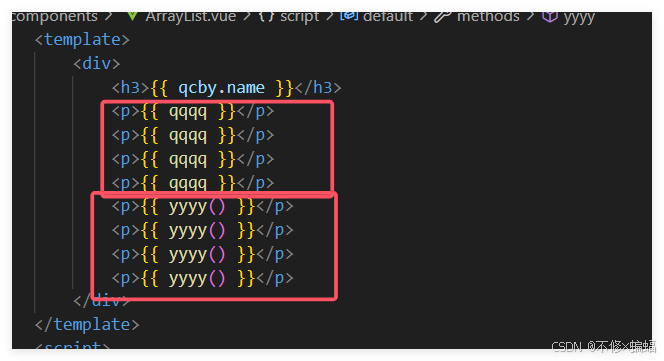664x361 pixels.
Task: Click the opening div tag
Action: [97, 64]
